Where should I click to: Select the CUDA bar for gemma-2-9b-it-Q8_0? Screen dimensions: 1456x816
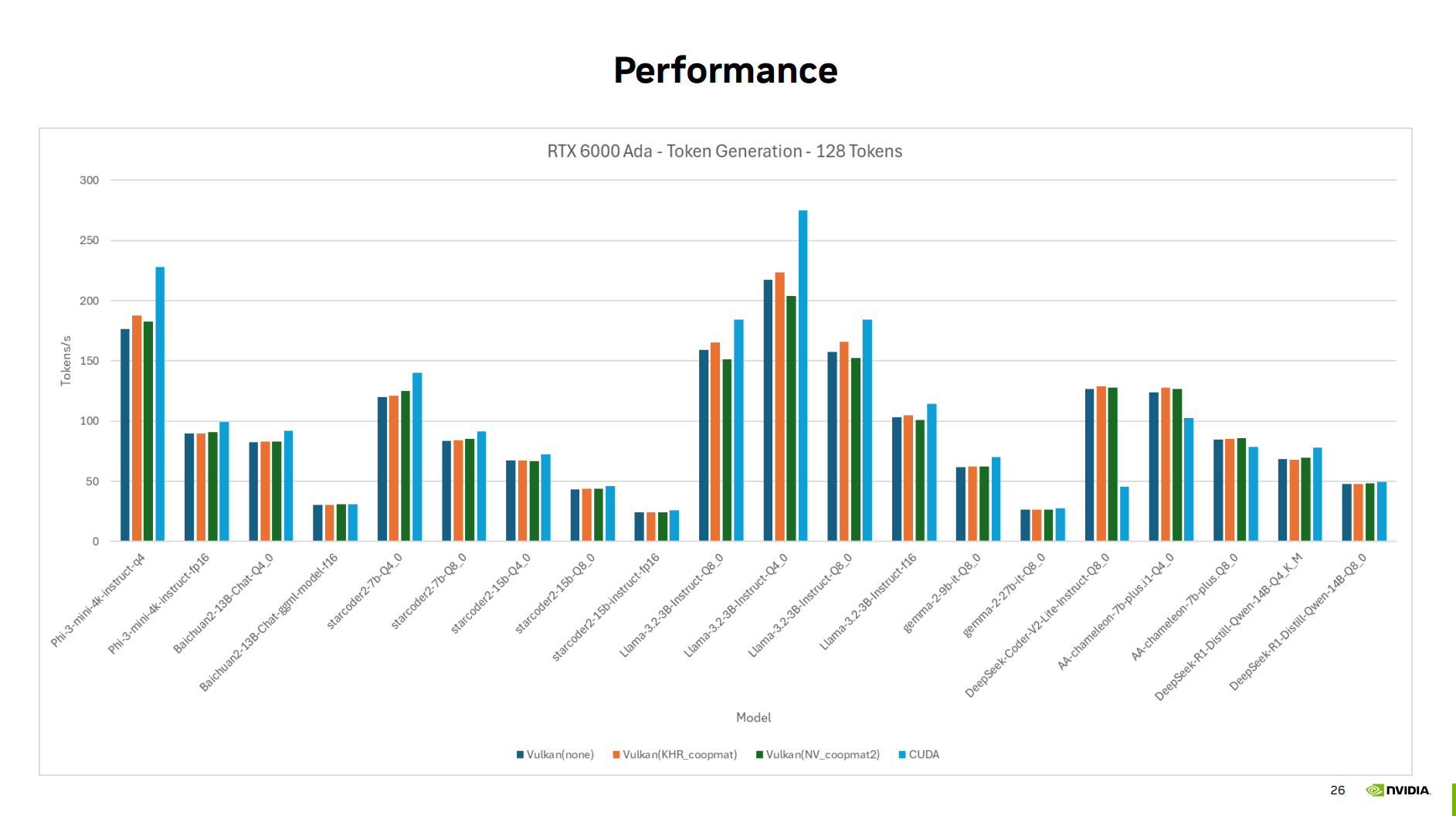996,499
